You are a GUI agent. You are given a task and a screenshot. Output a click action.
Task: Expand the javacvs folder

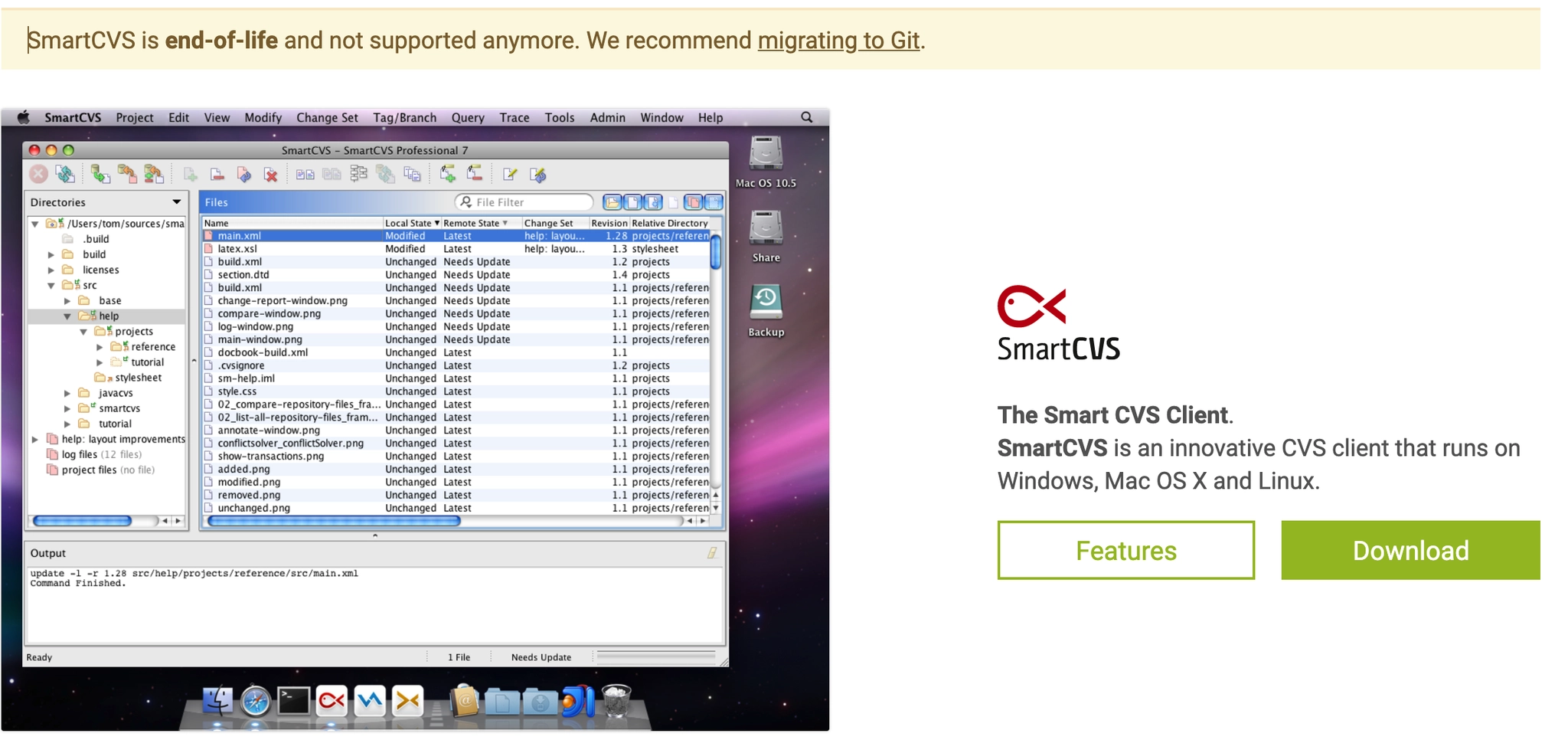[67, 393]
